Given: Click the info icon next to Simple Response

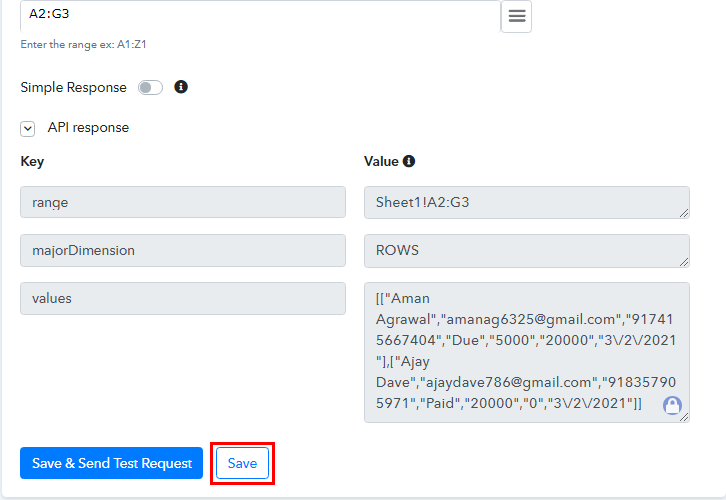Looking at the screenshot, I should (181, 87).
